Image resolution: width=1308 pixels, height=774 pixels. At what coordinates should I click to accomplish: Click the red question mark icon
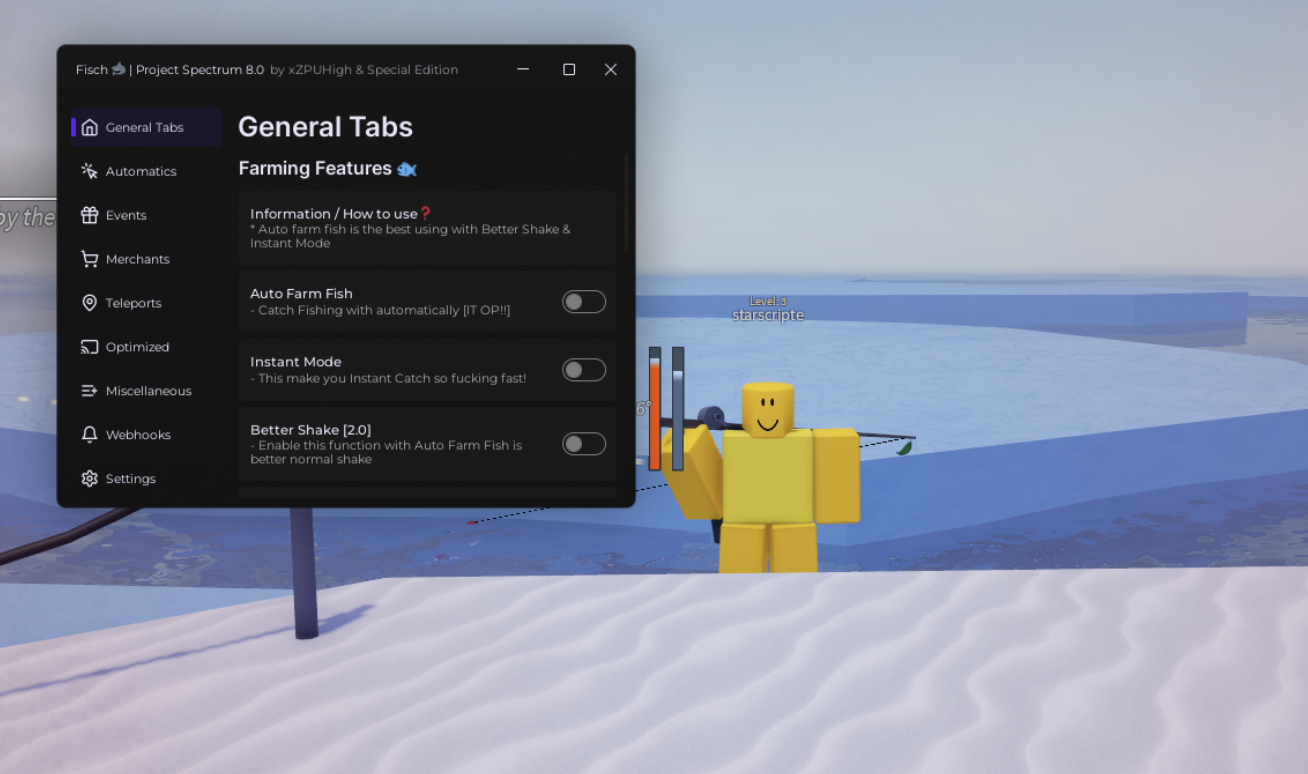(425, 213)
